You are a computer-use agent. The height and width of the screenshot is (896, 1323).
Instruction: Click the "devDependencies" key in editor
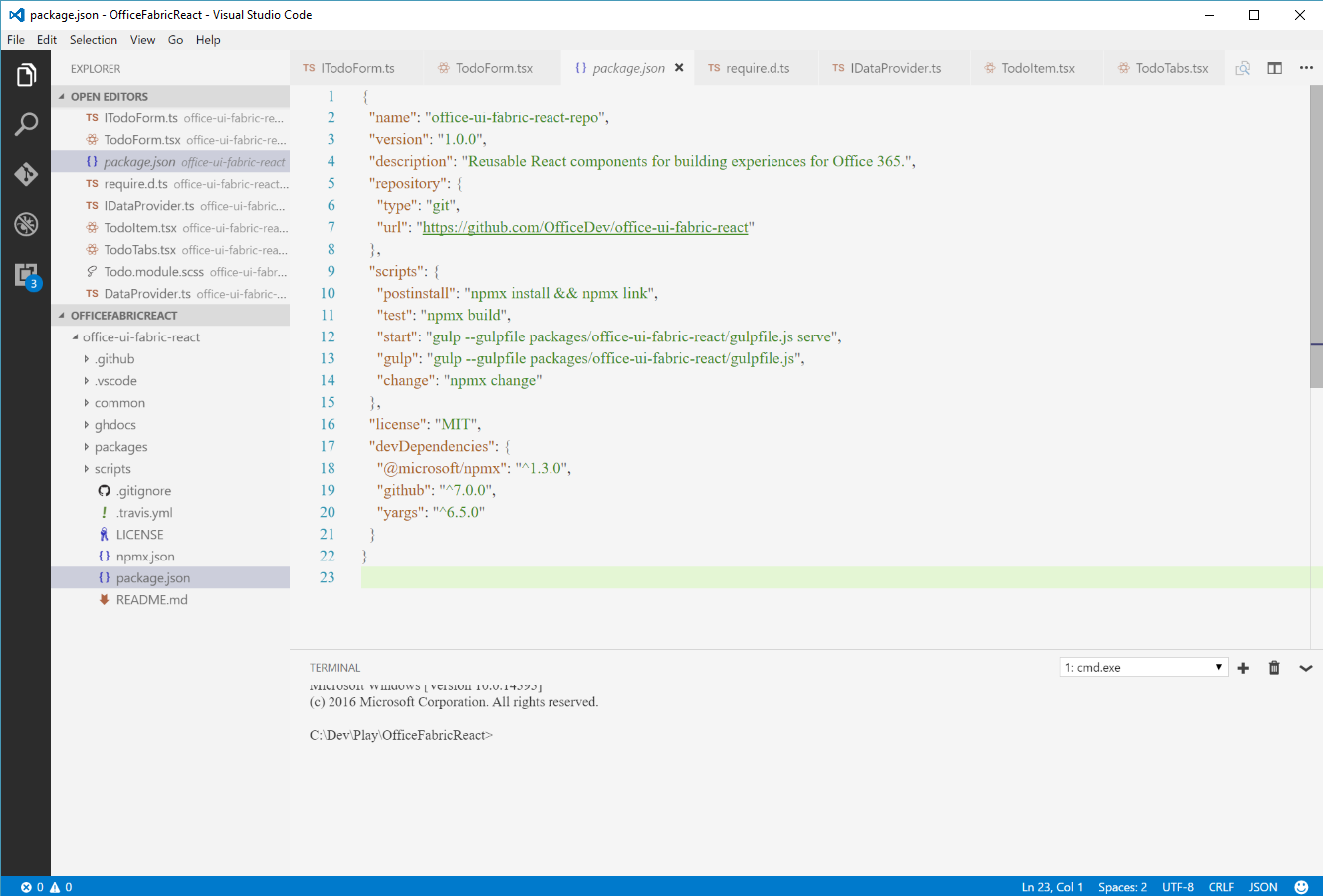(433, 446)
